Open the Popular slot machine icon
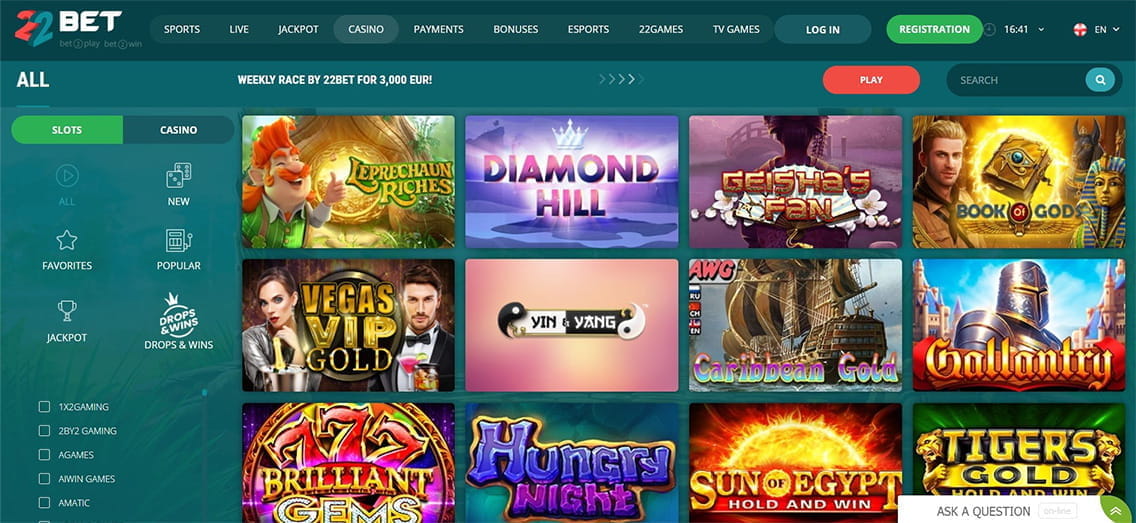 click(178, 240)
